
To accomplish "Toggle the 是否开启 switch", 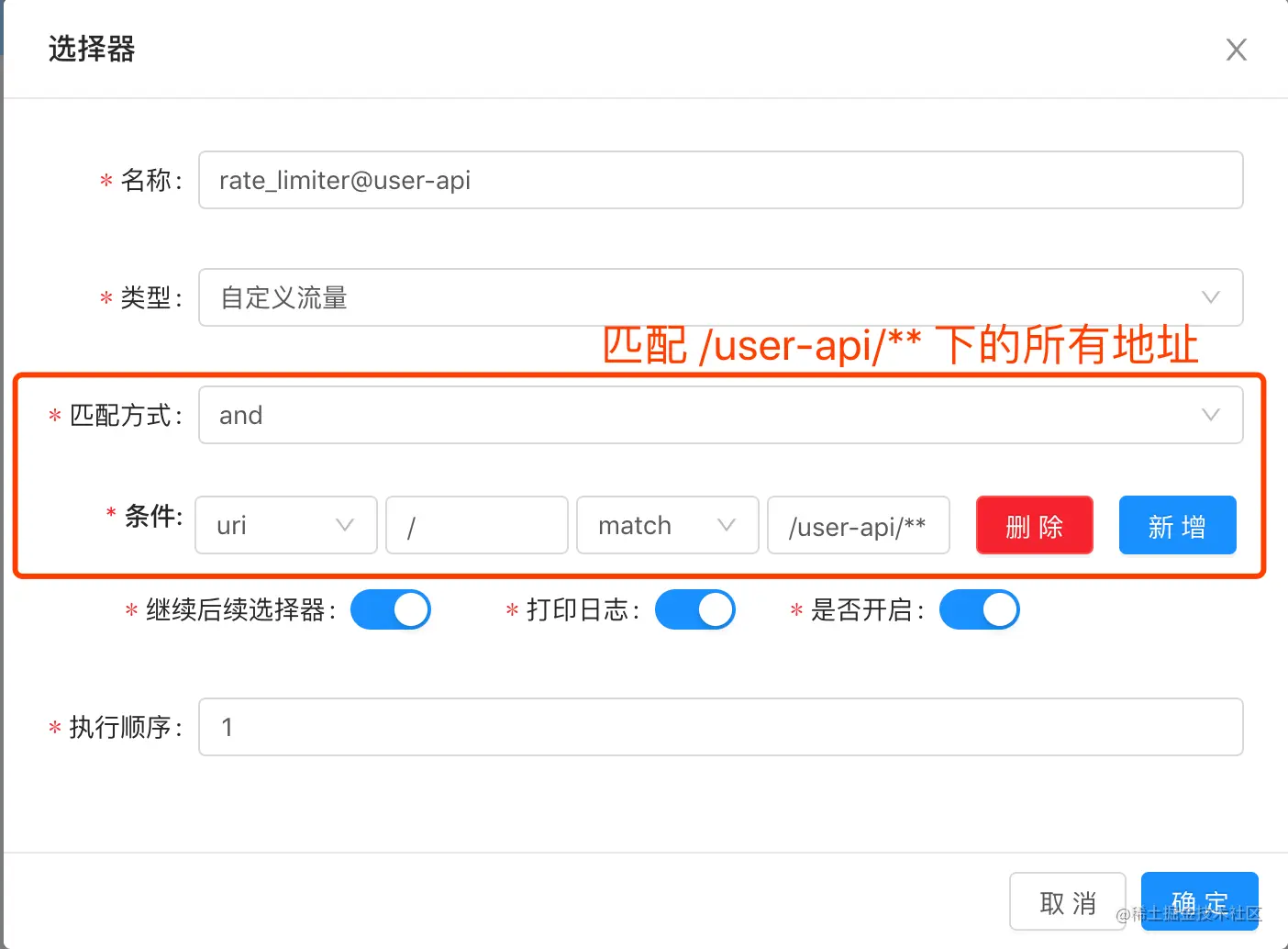I will (x=979, y=608).
